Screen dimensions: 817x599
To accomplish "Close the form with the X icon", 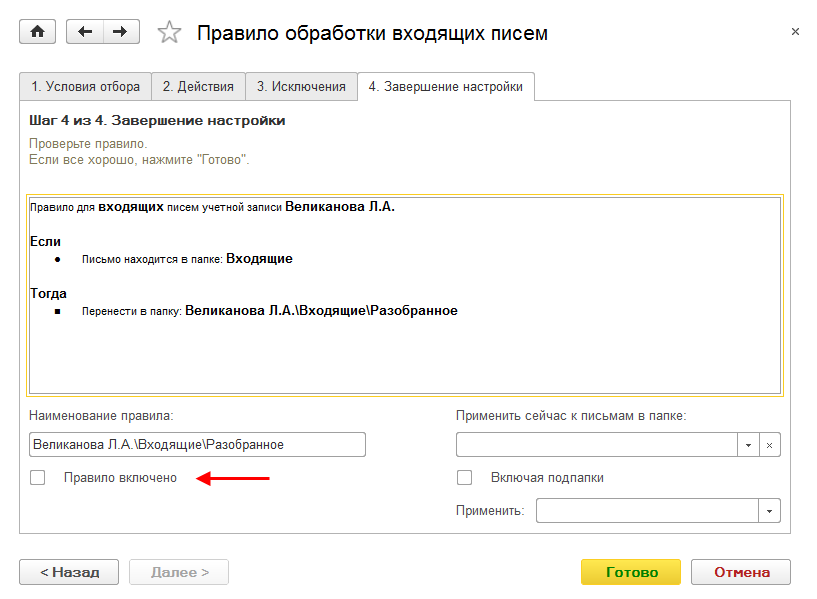I will pos(795,32).
